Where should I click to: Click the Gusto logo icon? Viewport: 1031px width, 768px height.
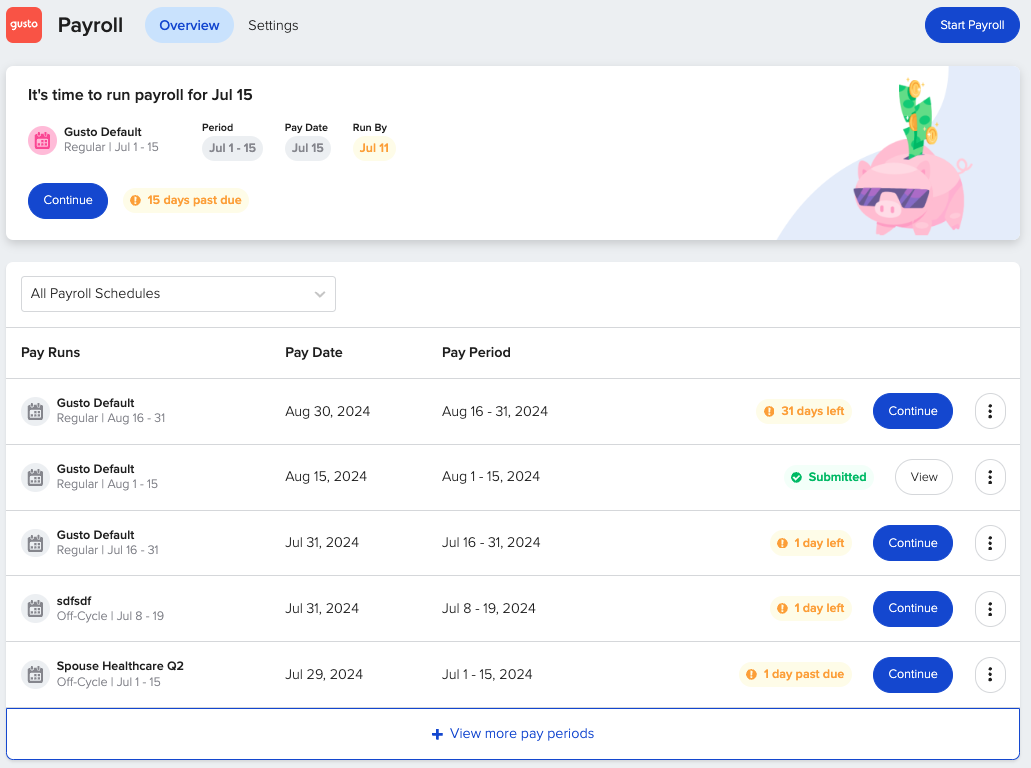23,24
